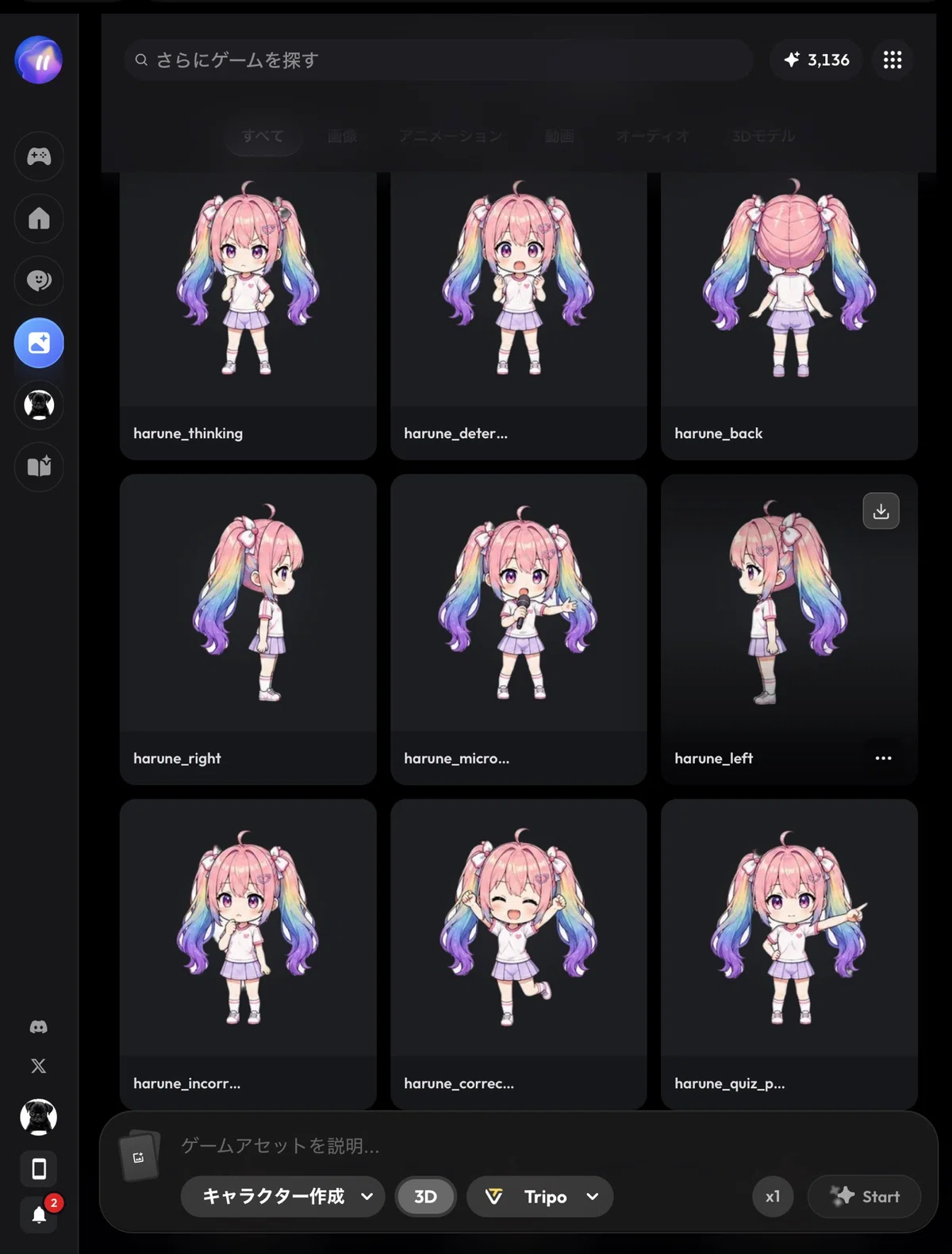Open the dog avatar icon in mid-sidebar
Image resolution: width=952 pixels, height=1254 pixels.
click(39, 405)
